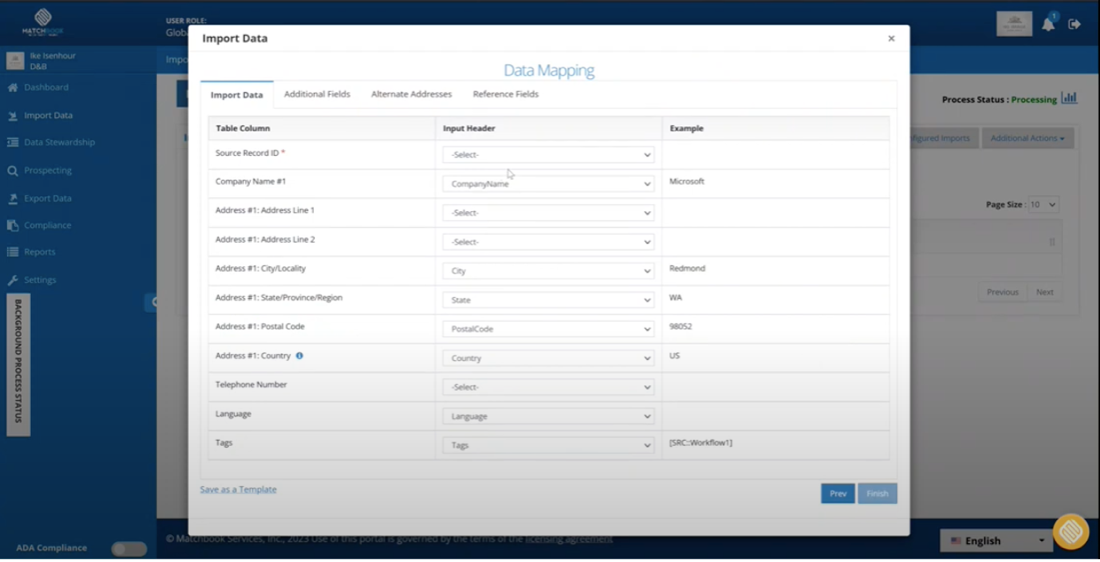1100x562 pixels.
Task: Expand Additional Actions dropdown button
Action: (1028, 138)
